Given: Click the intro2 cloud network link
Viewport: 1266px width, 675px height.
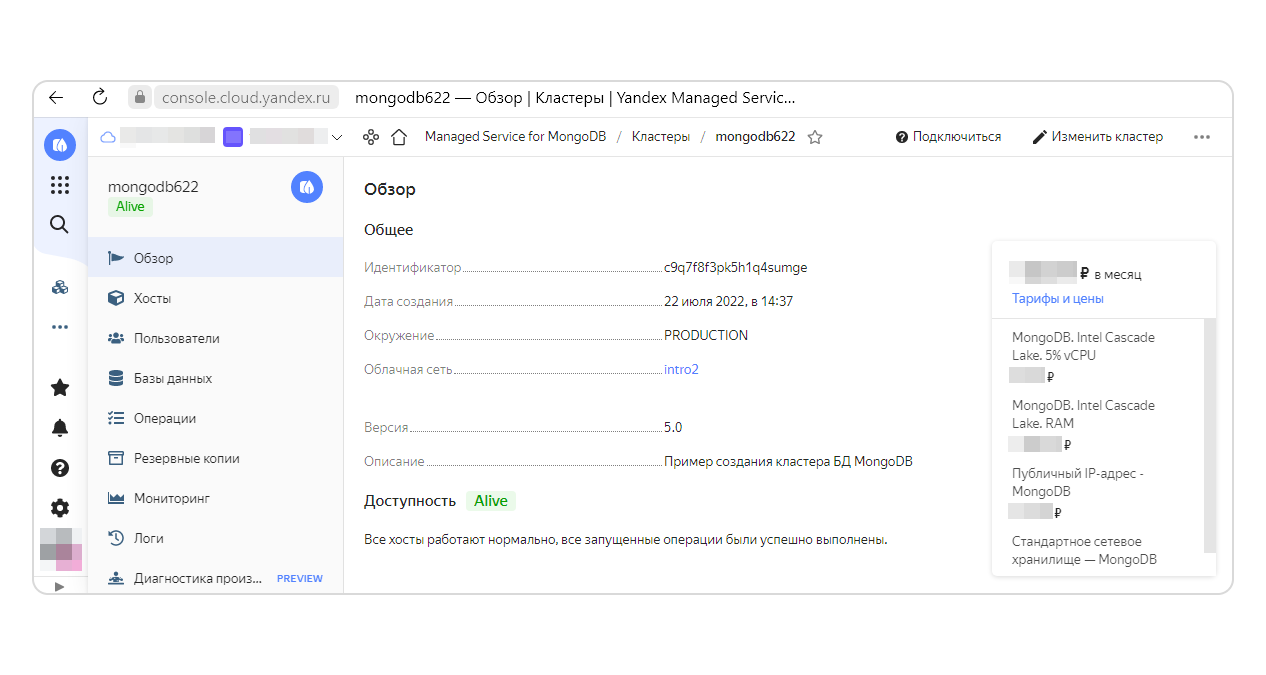Looking at the screenshot, I should (681, 369).
